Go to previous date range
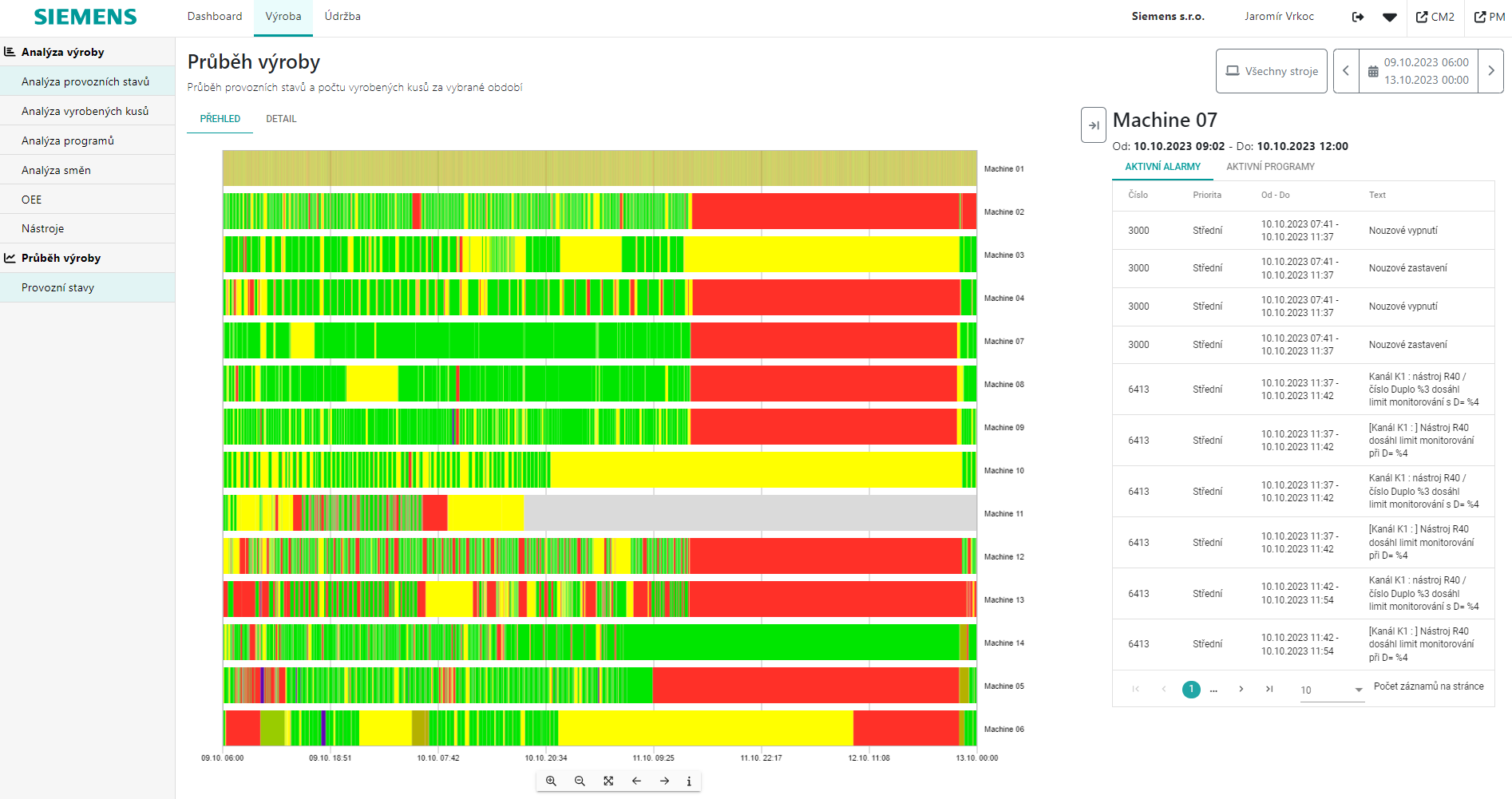The height and width of the screenshot is (799, 1512). (1346, 71)
